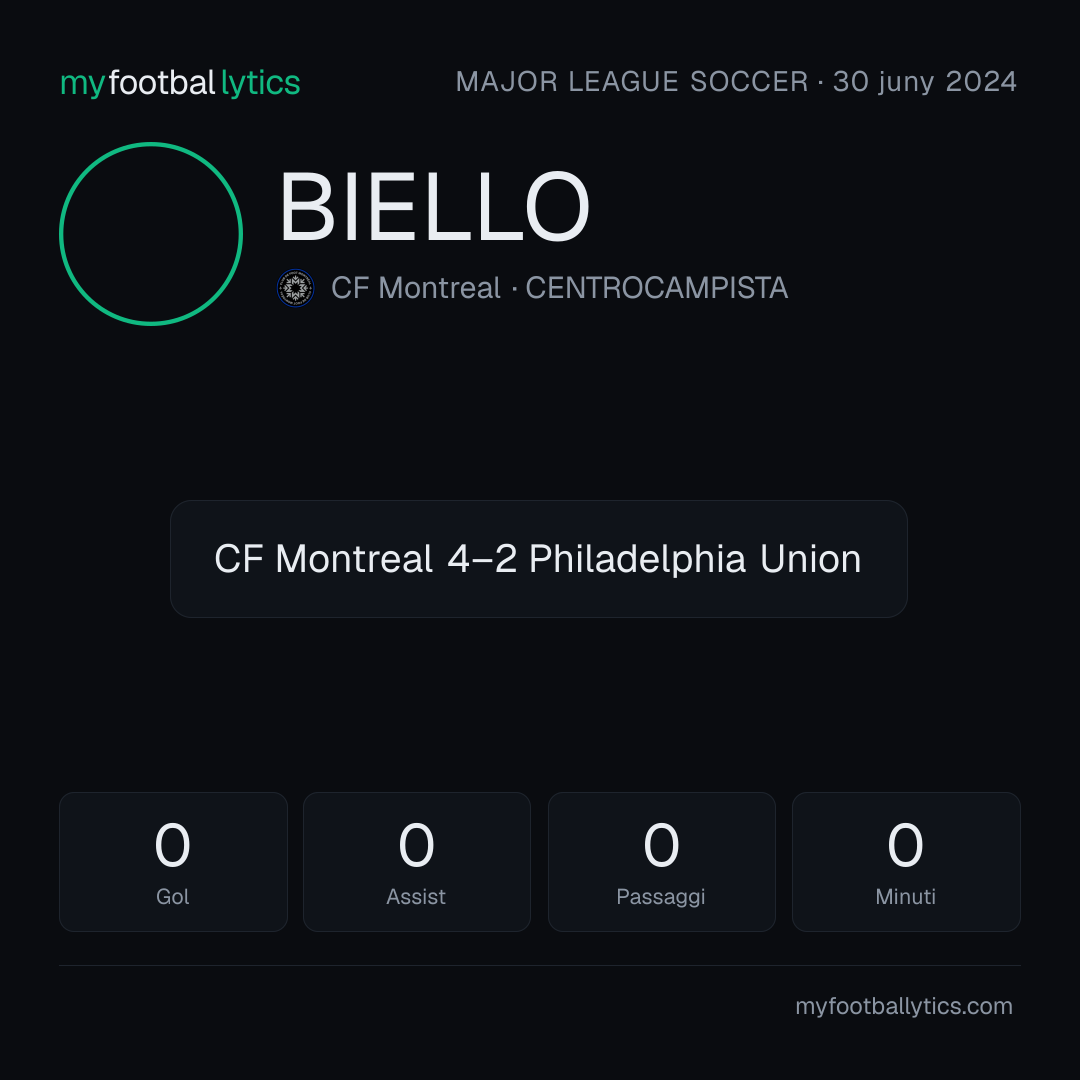Select the Major League Soccer competition text
Screen dimensions: 1080x1080
point(632,82)
